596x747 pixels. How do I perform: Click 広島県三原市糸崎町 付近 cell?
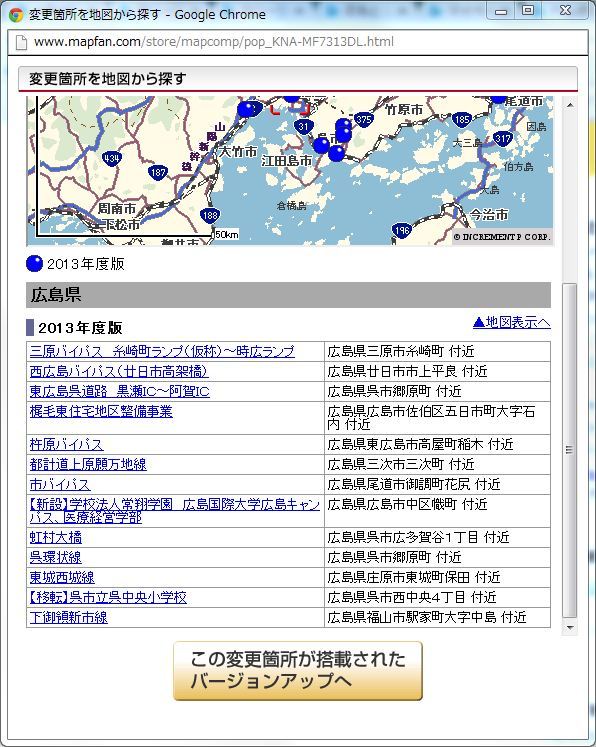pyautogui.click(x=437, y=352)
